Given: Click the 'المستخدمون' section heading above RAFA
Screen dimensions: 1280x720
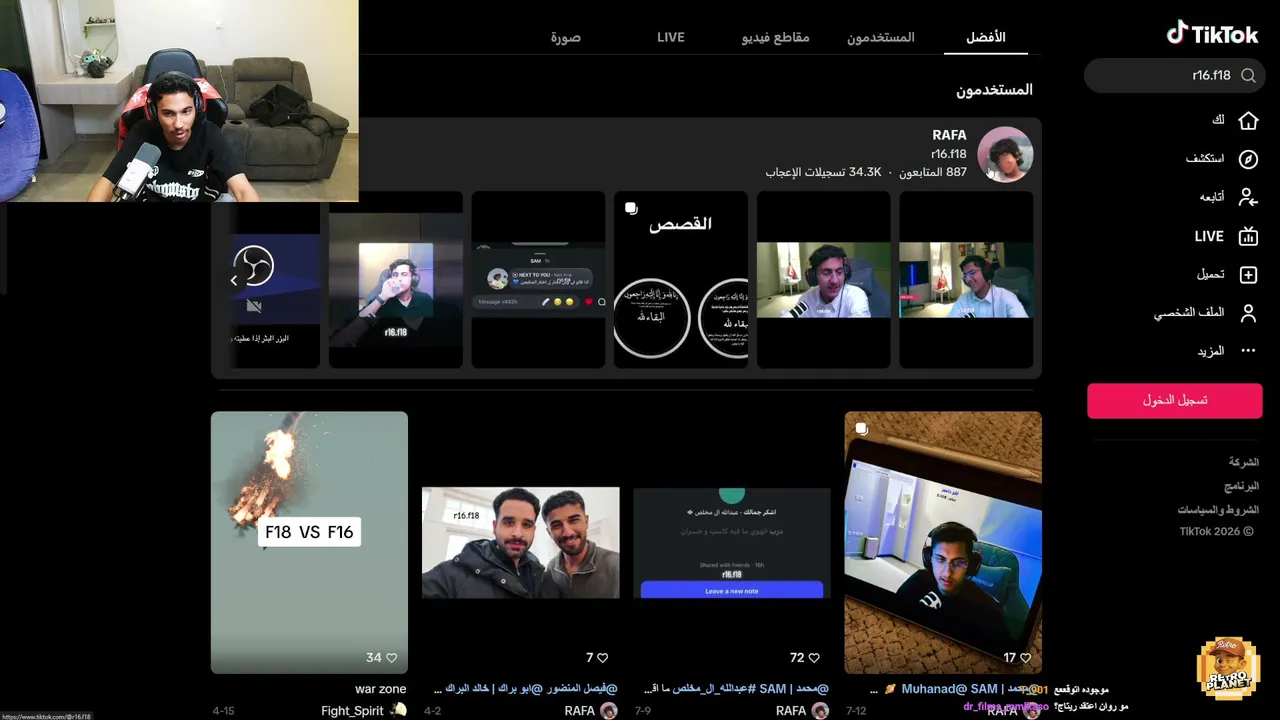Looking at the screenshot, I should click(994, 90).
